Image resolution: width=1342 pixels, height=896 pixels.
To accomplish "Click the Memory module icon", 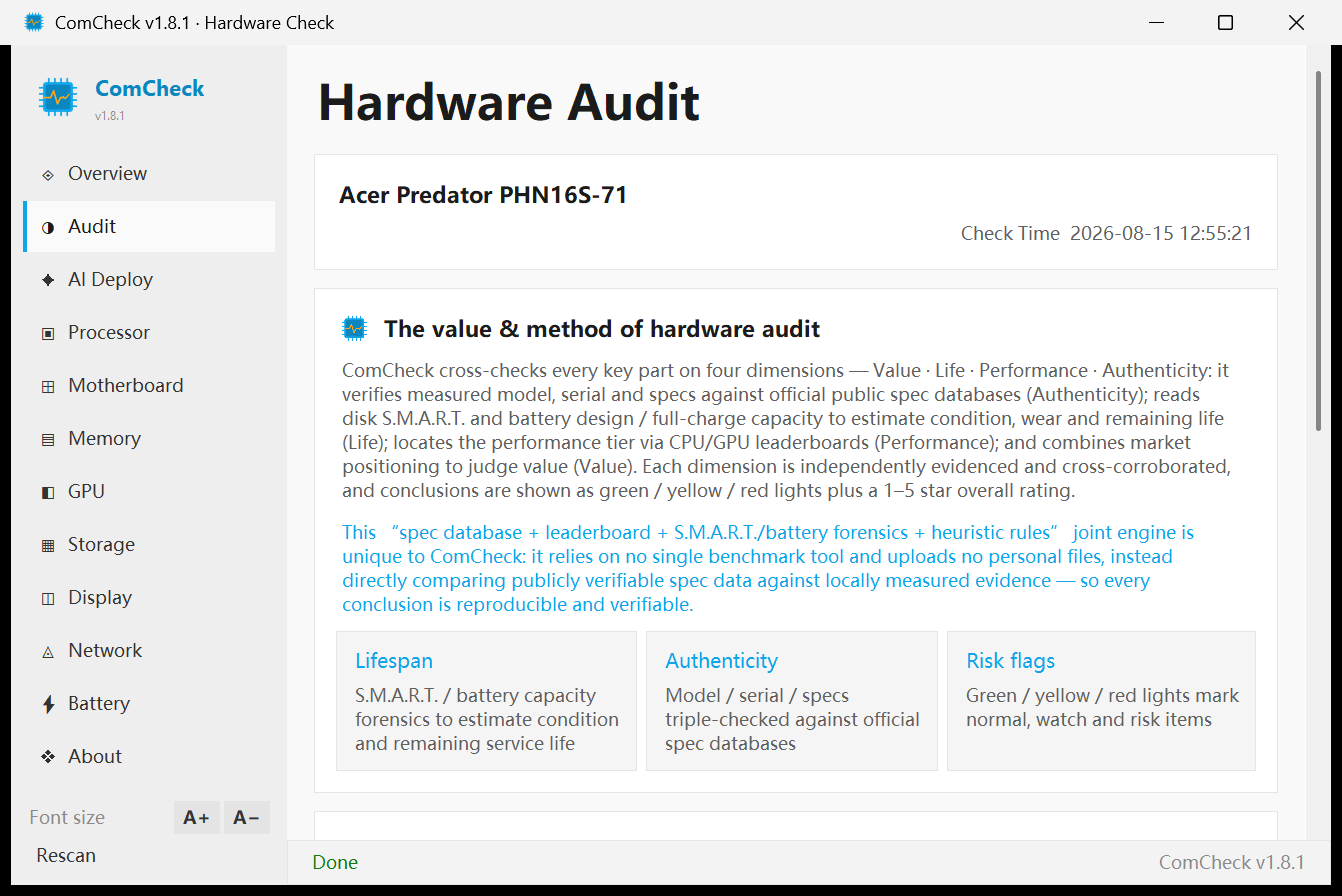I will [48, 440].
